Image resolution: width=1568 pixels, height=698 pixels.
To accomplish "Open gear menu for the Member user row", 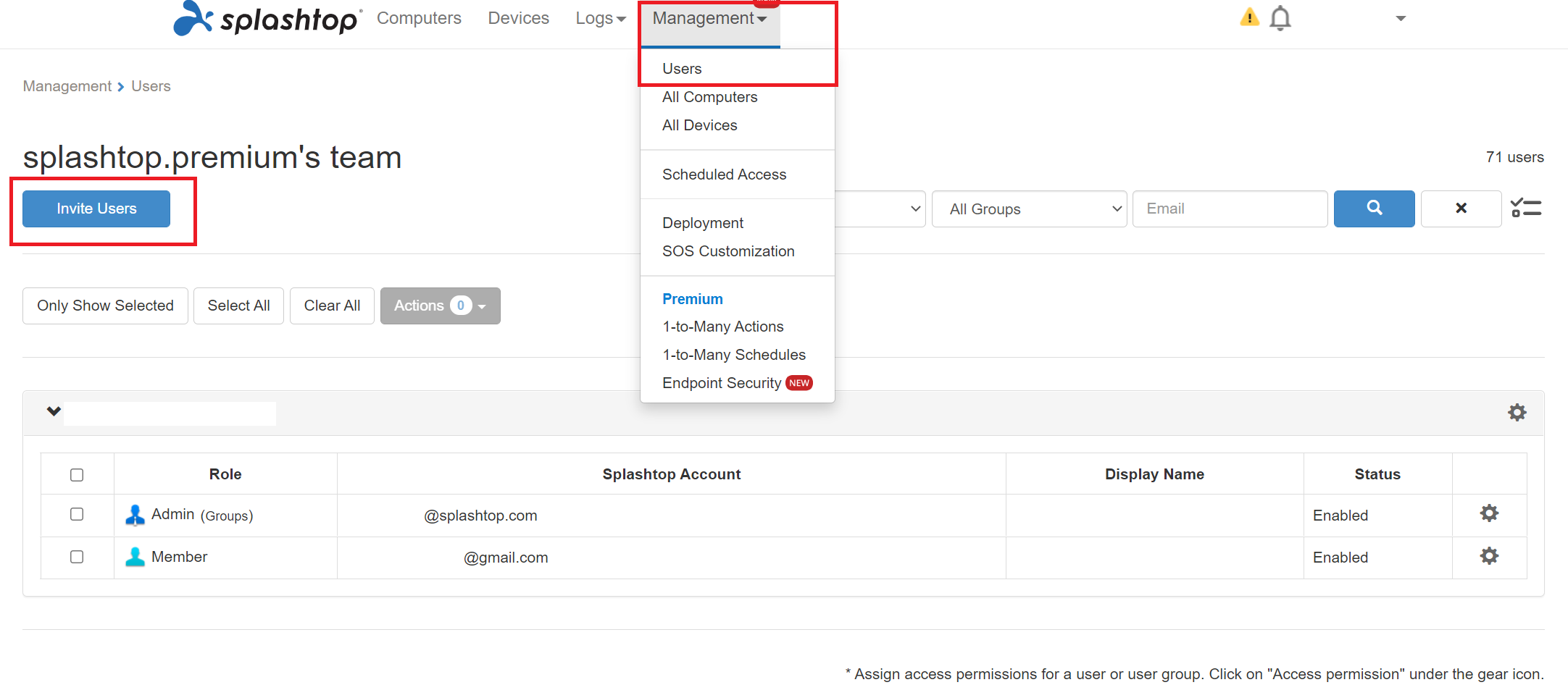I will pos(1489,556).
